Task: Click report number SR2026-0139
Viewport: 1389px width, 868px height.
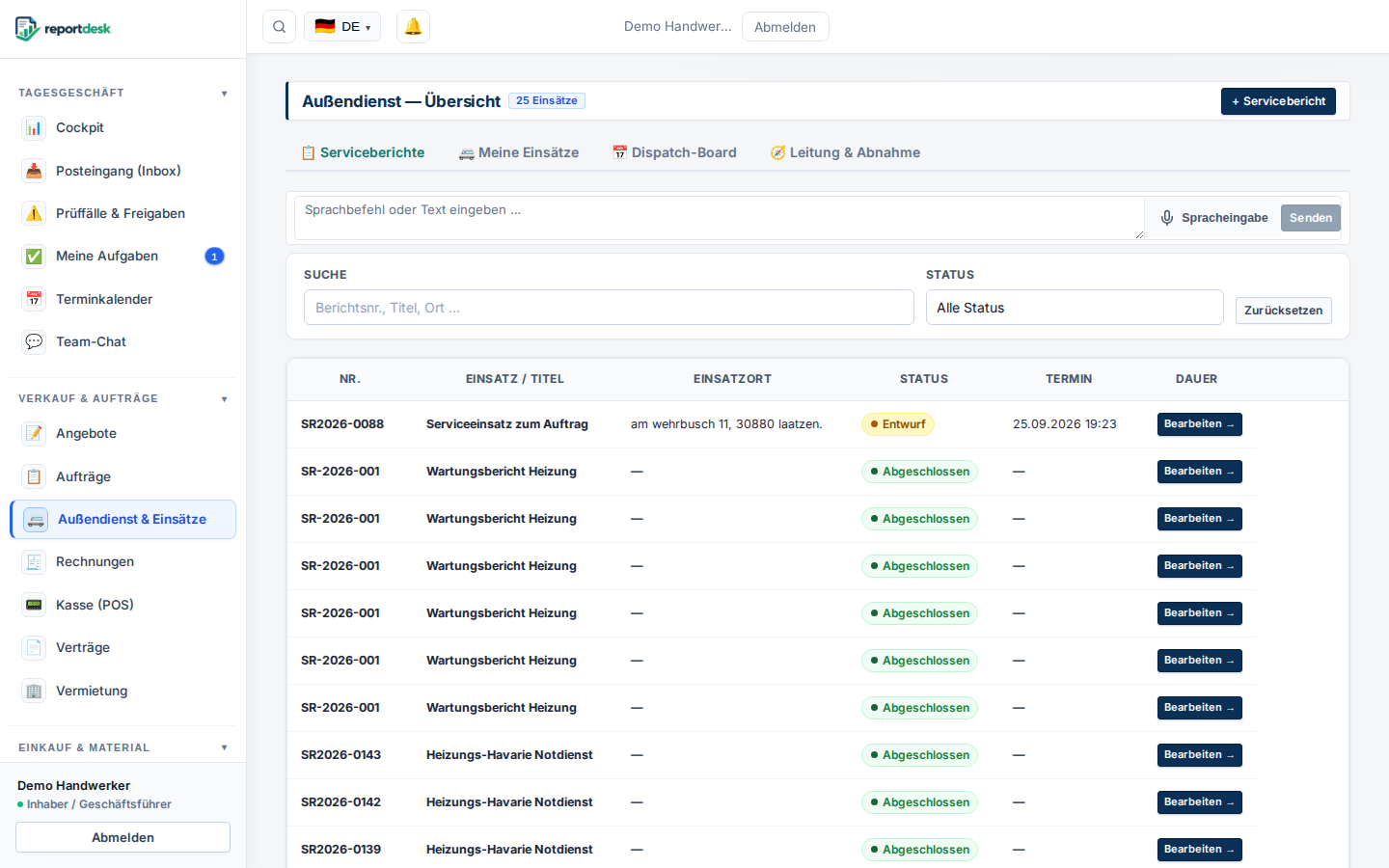Action: click(340, 850)
